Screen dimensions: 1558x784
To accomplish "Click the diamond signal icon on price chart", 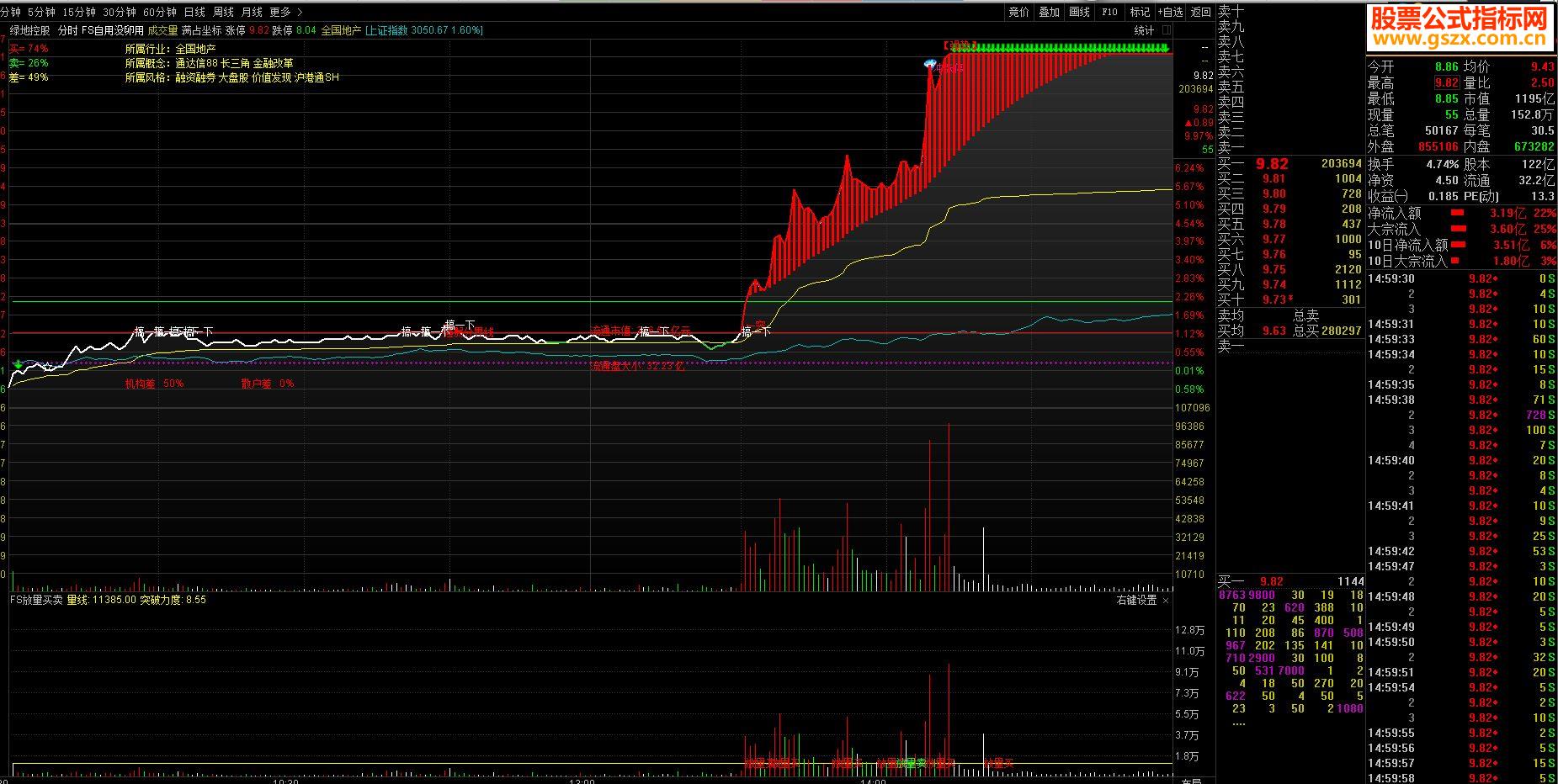I will [x=930, y=64].
